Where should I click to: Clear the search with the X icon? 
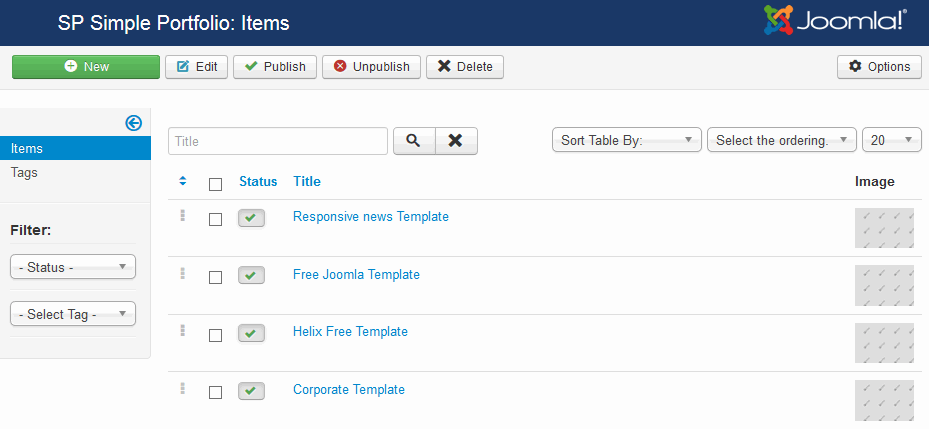coord(456,141)
